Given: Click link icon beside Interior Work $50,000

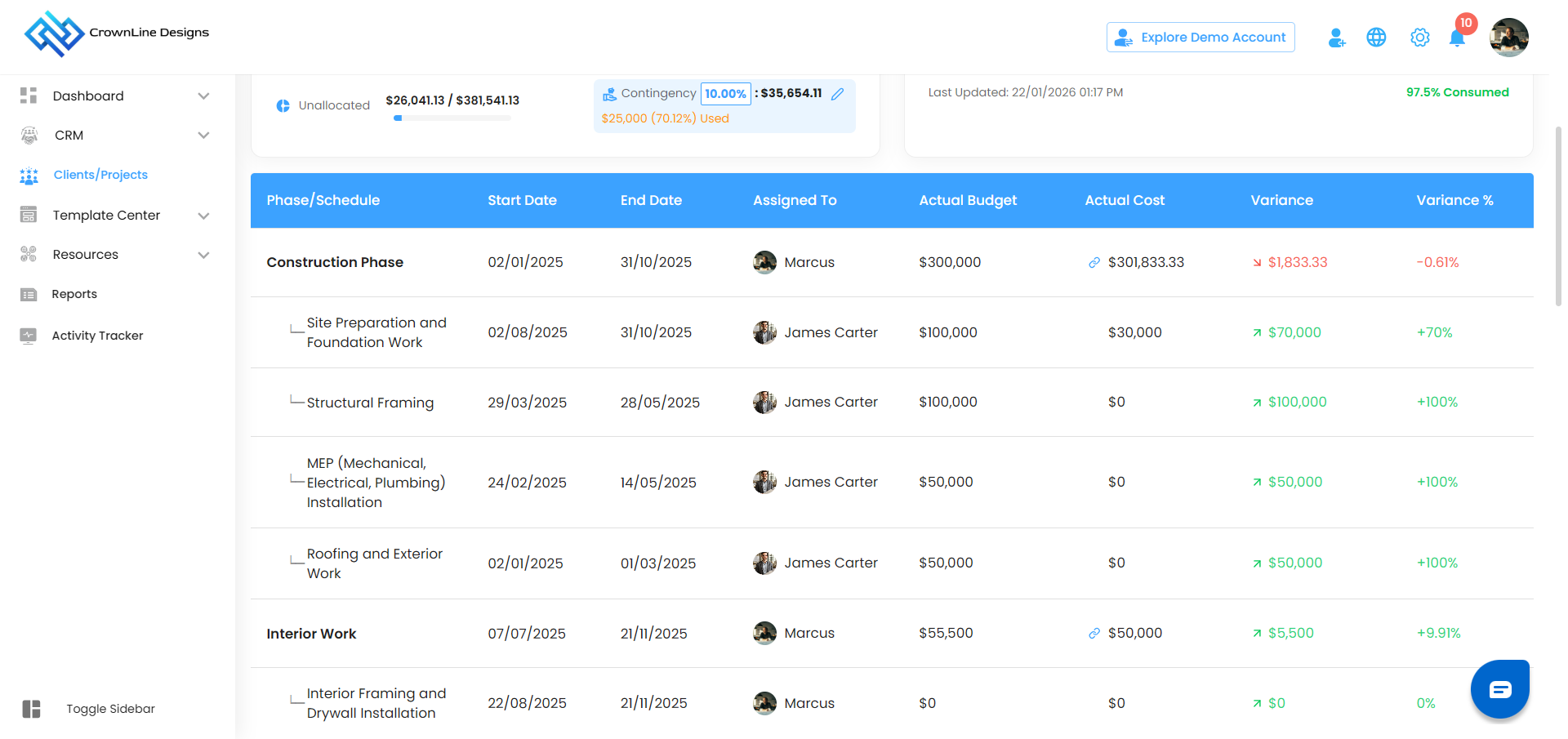Looking at the screenshot, I should [1094, 634].
